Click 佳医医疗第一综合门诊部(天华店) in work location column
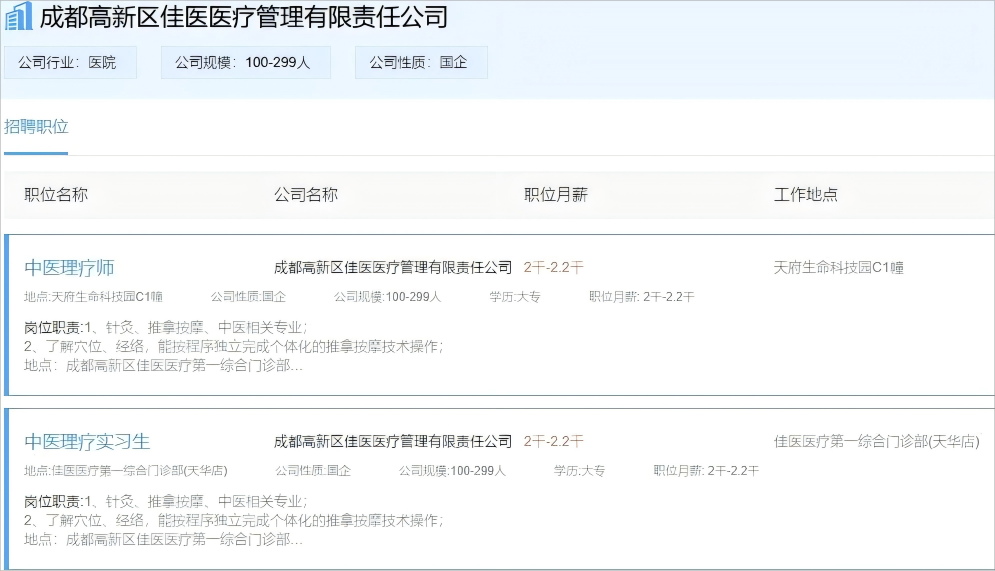This screenshot has width=995, height=571. pyautogui.click(x=877, y=441)
